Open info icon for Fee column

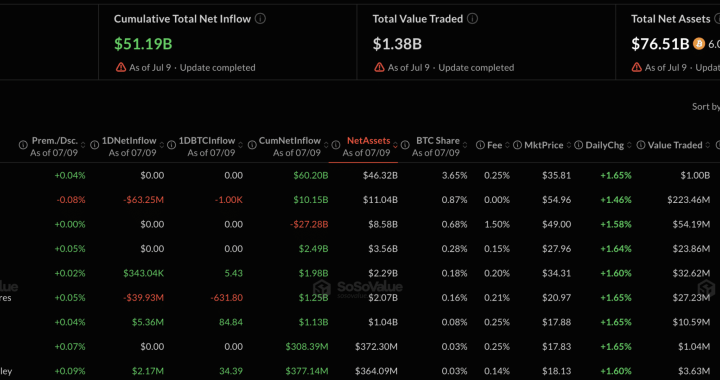(480, 145)
